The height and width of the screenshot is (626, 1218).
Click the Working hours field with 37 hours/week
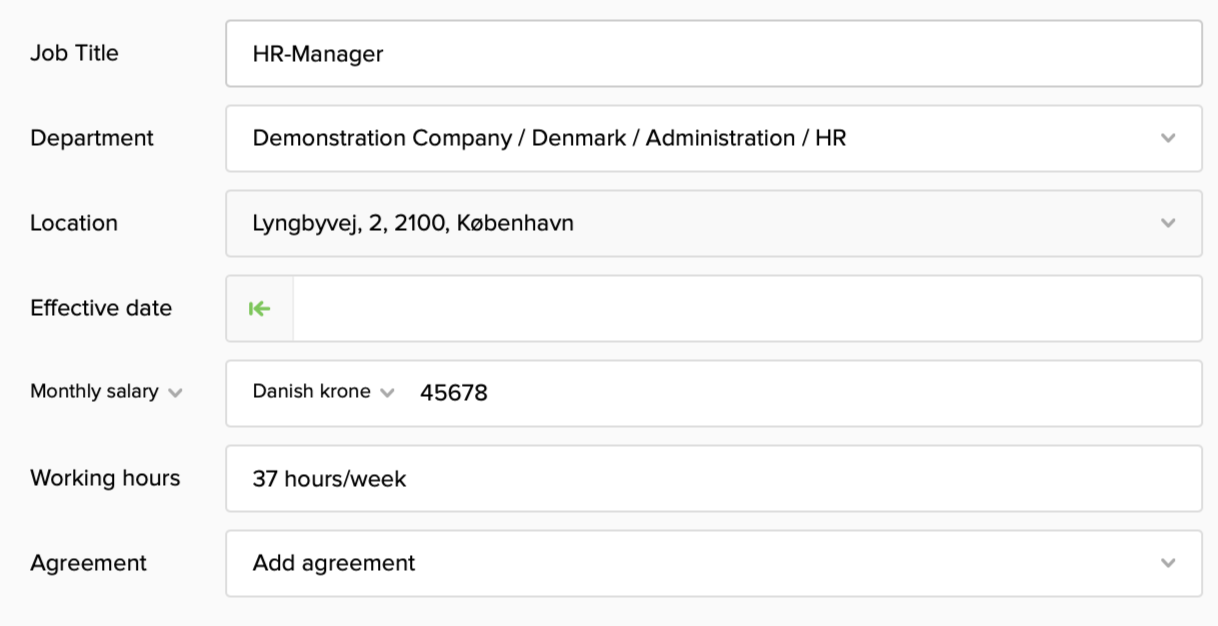[x=713, y=479]
